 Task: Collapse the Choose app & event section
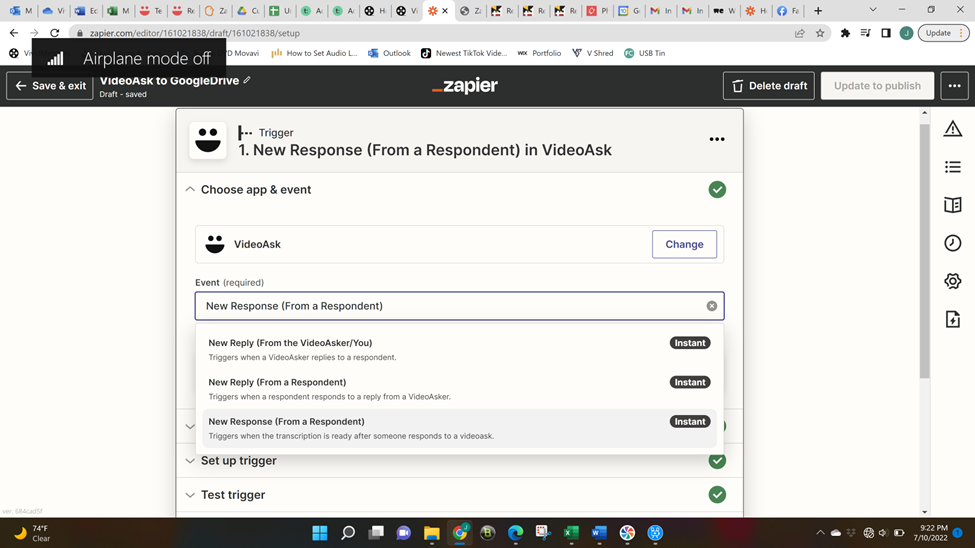(x=190, y=190)
